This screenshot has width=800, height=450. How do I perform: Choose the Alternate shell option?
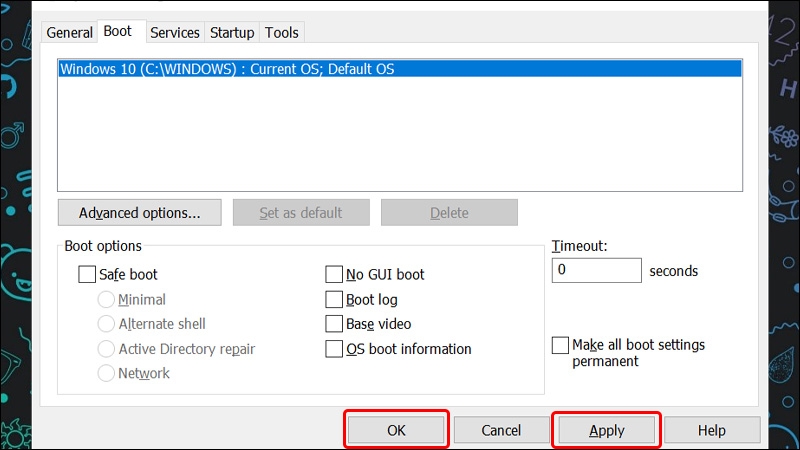pos(106,323)
